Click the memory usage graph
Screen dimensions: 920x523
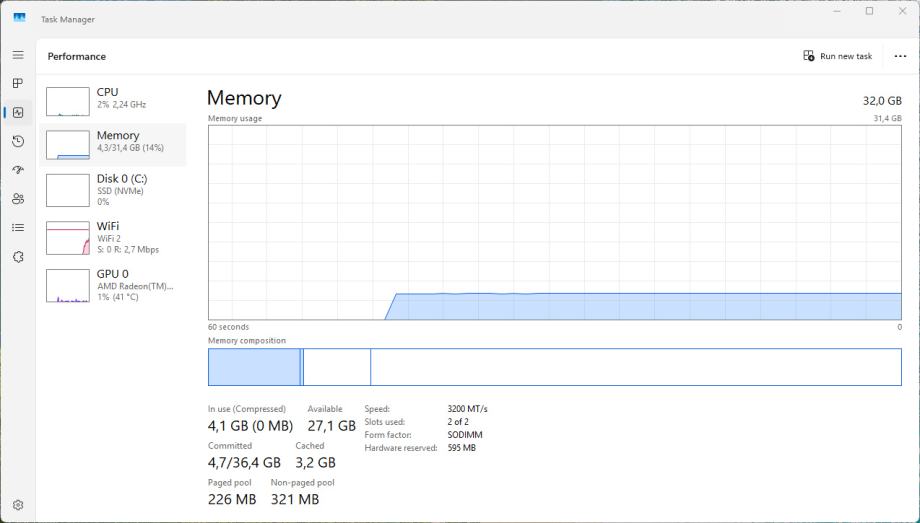click(554, 222)
